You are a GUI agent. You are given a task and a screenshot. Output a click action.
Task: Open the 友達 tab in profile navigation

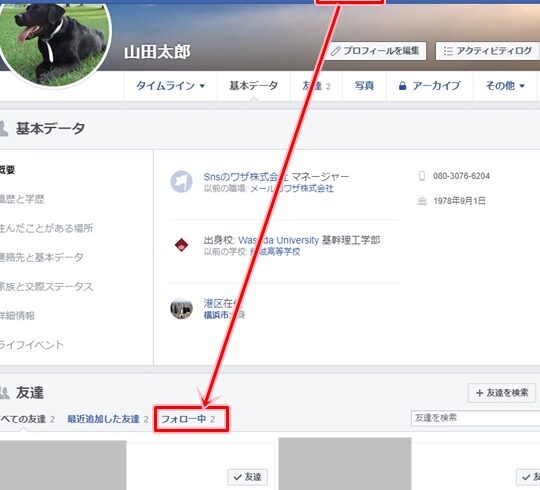[316, 85]
